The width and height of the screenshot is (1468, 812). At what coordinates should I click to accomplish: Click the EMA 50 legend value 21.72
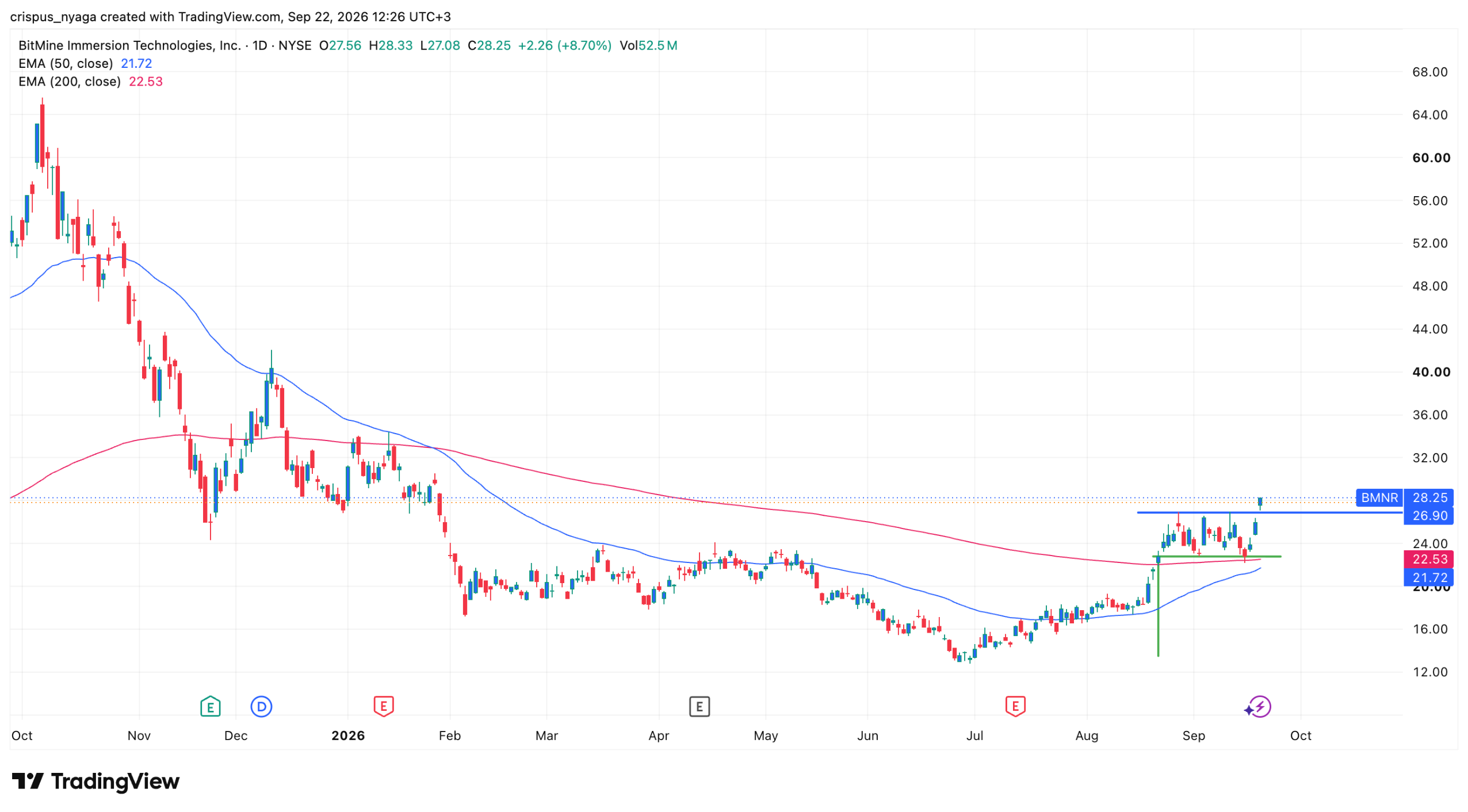pyautogui.click(x=136, y=63)
